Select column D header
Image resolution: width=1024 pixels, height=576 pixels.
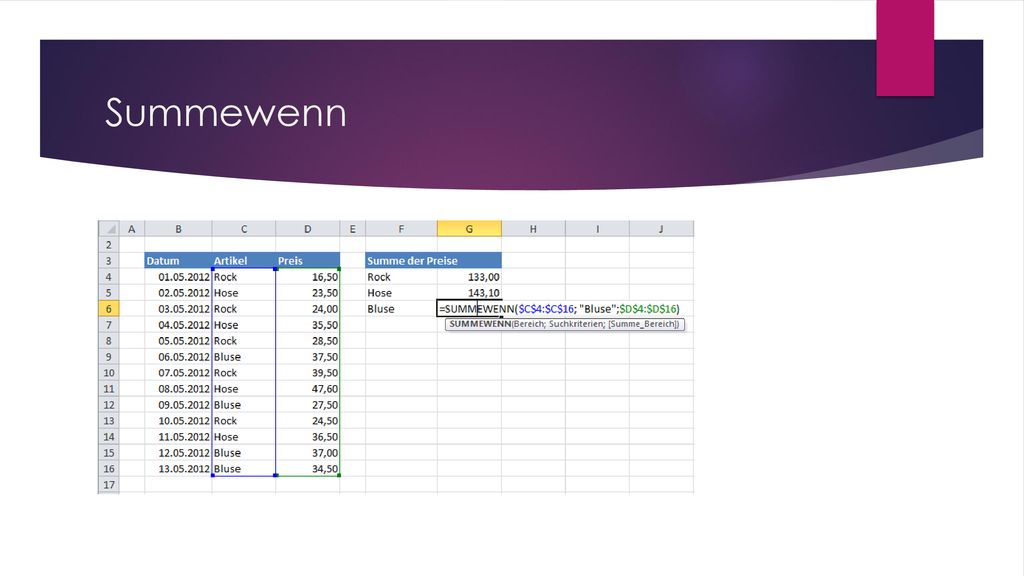click(x=308, y=229)
